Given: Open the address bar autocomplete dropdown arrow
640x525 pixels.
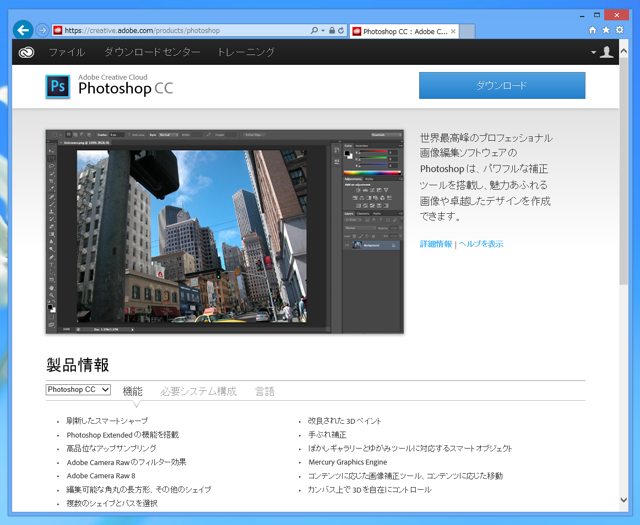Looking at the screenshot, I should pos(323,31).
